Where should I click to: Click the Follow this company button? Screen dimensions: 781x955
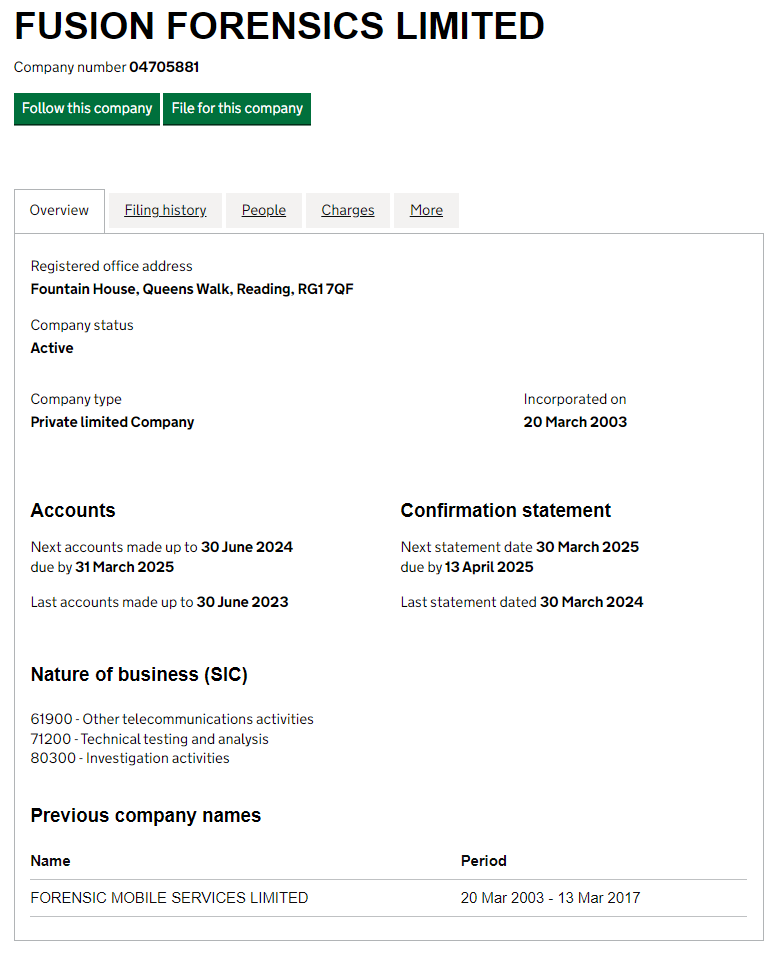pos(87,109)
